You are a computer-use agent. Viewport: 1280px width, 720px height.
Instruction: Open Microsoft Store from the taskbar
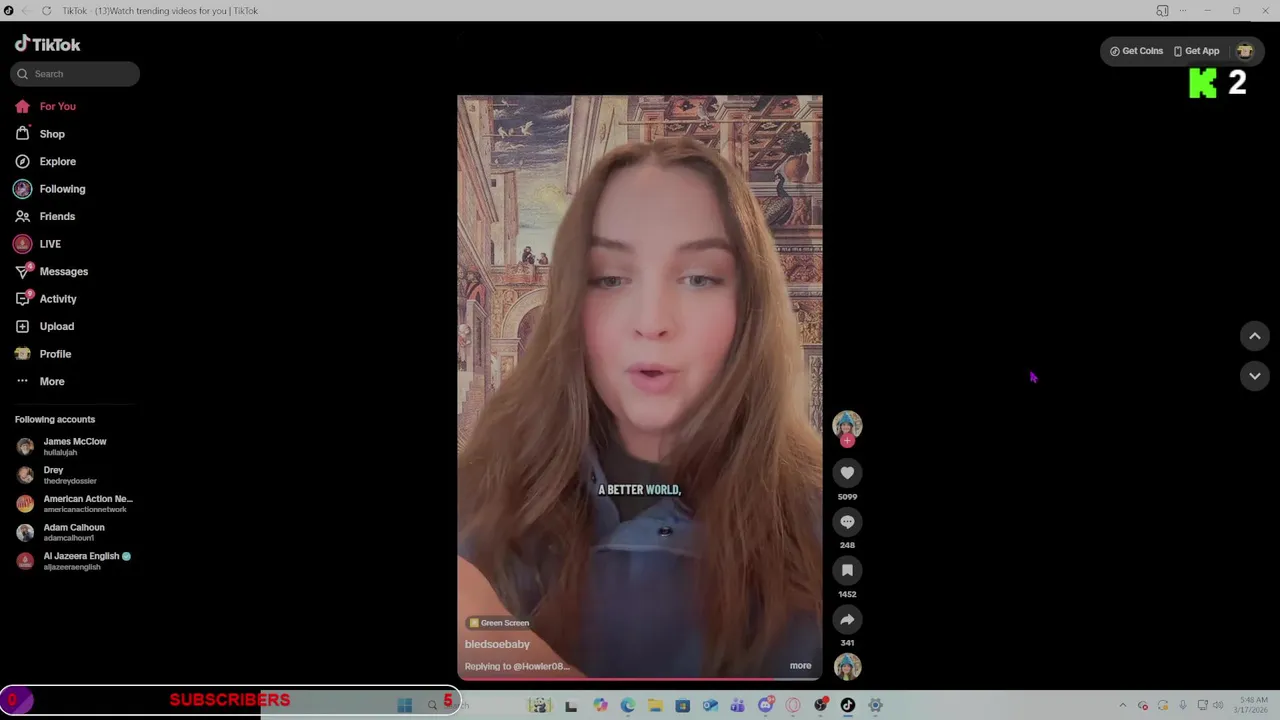683,705
